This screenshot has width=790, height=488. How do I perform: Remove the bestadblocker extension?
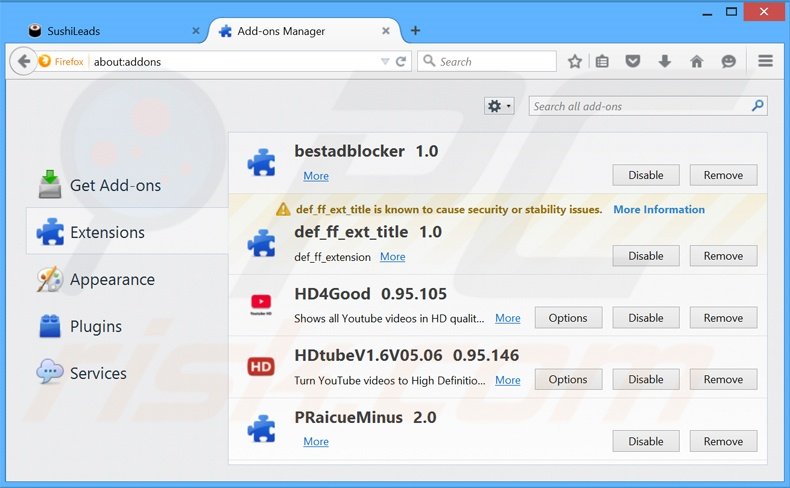pos(723,175)
